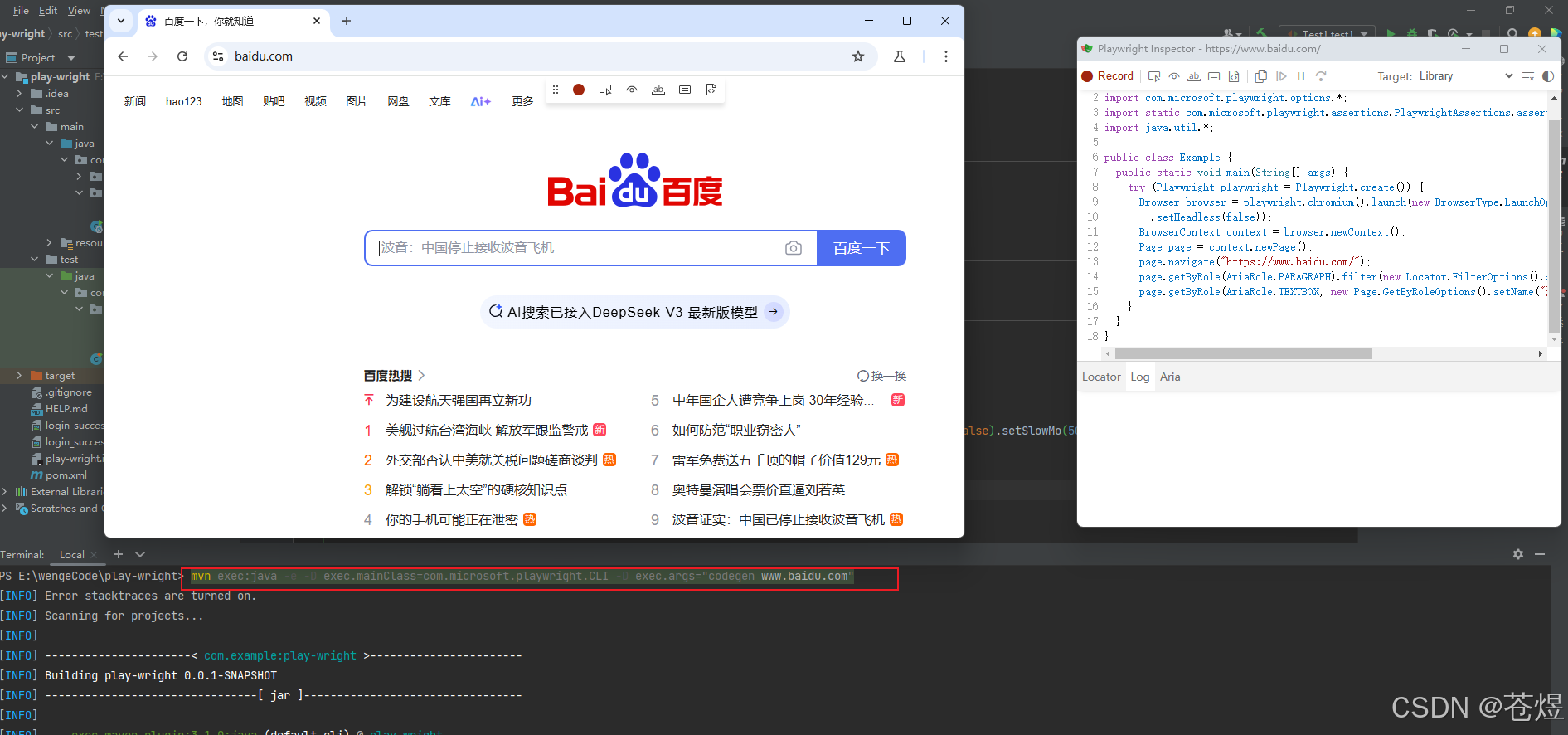The height and width of the screenshot is (735, 1568).
Task: Click Resume play icon in Inspector
Action: click(1281, 76)
